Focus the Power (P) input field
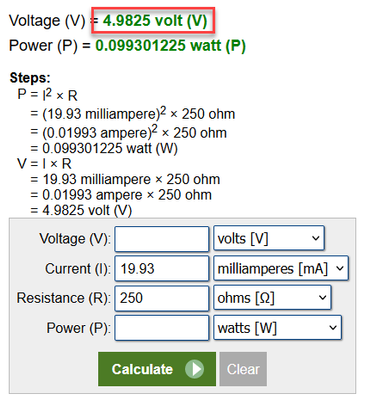Viewport: 365px width, 400px height. [x=162, y=328]
